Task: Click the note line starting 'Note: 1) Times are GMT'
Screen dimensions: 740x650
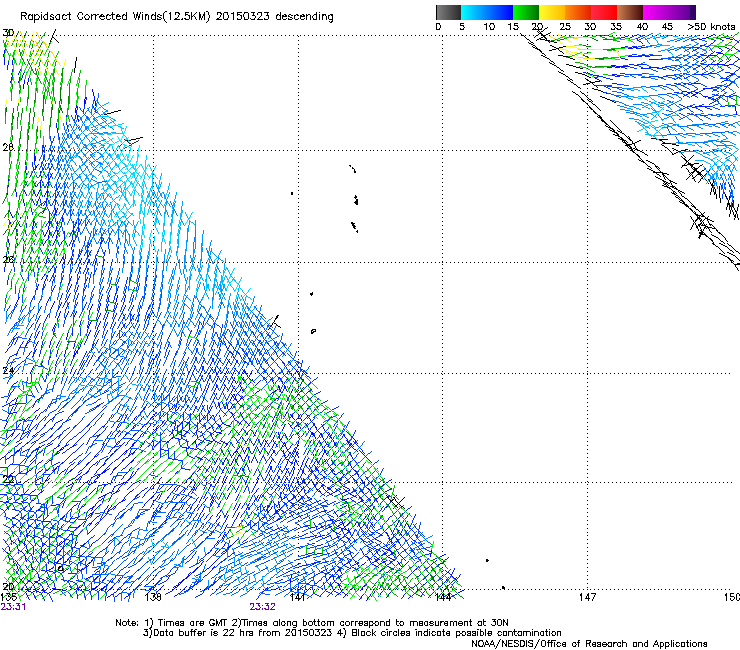Action: (x=312, y=623)
